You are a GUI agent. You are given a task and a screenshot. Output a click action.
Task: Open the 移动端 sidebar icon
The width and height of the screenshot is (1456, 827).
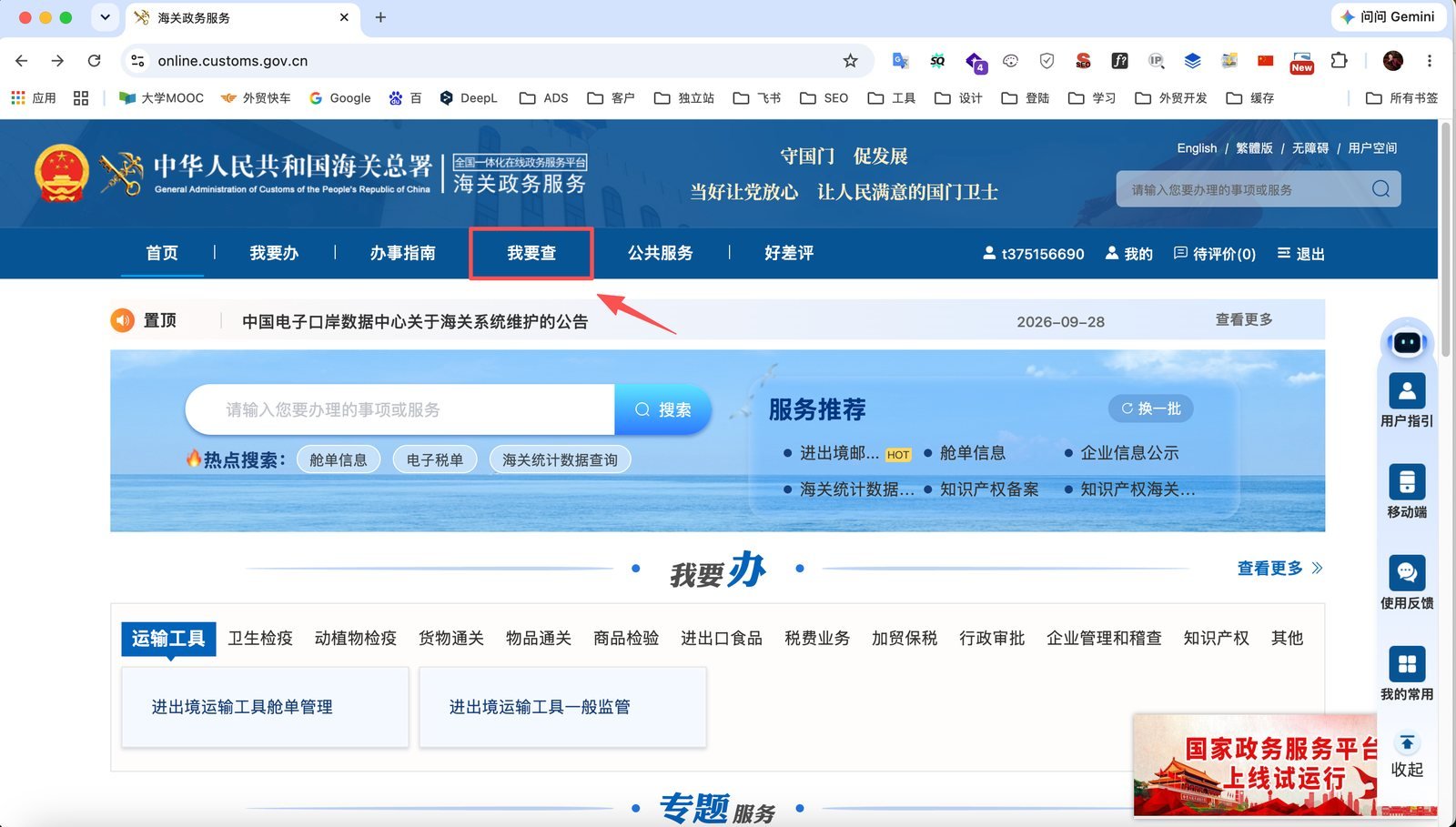coord(1407,481)
